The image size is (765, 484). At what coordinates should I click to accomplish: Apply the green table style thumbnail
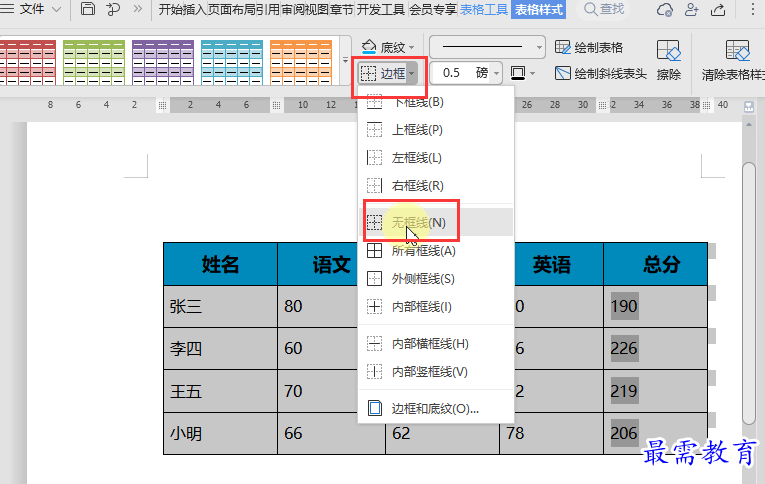(x=94, y=62)
